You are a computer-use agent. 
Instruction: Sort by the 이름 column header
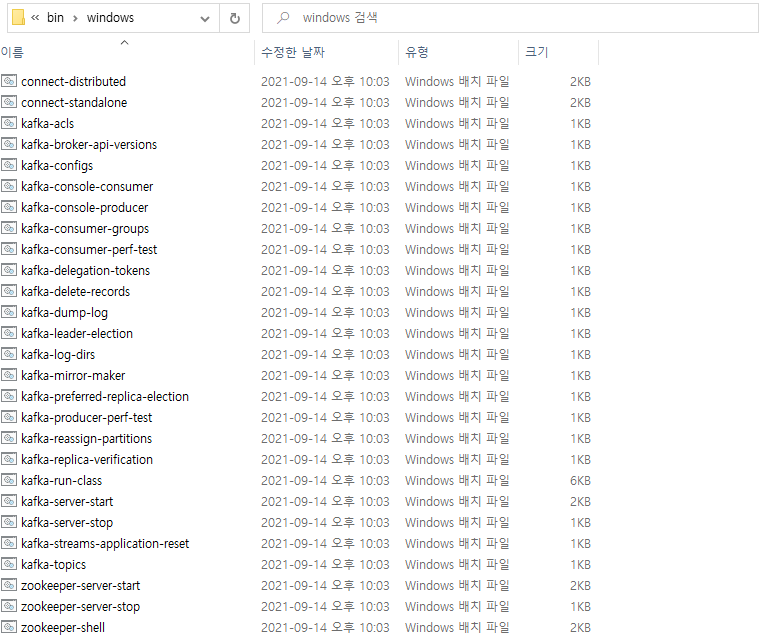[x=126, y=52]
